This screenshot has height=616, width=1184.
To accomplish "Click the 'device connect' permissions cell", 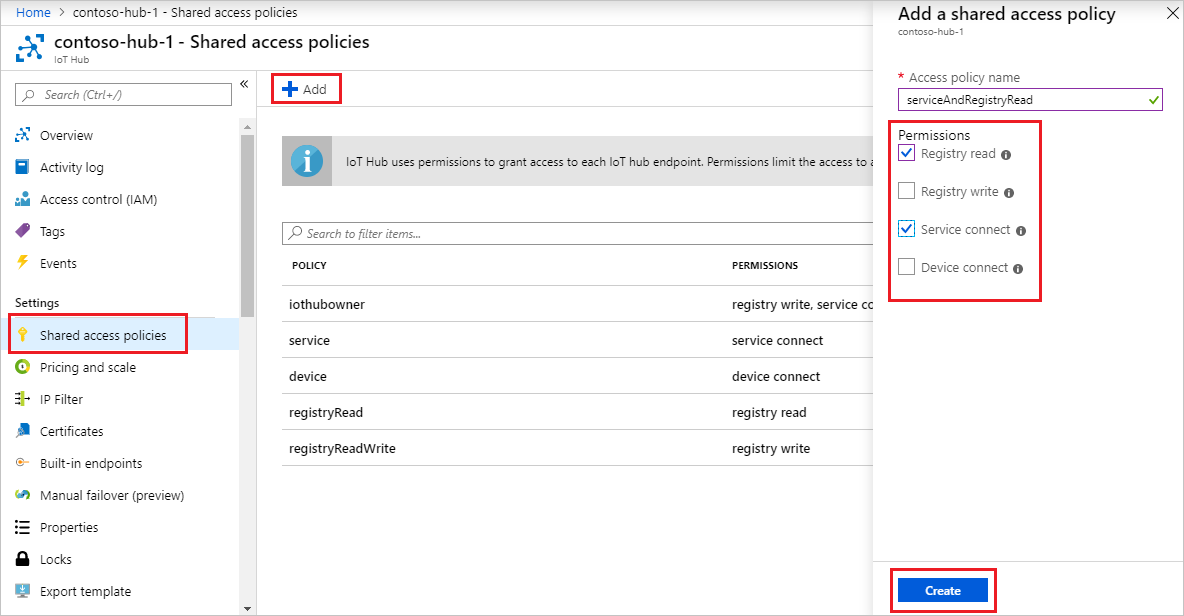I will coord(775,376).
